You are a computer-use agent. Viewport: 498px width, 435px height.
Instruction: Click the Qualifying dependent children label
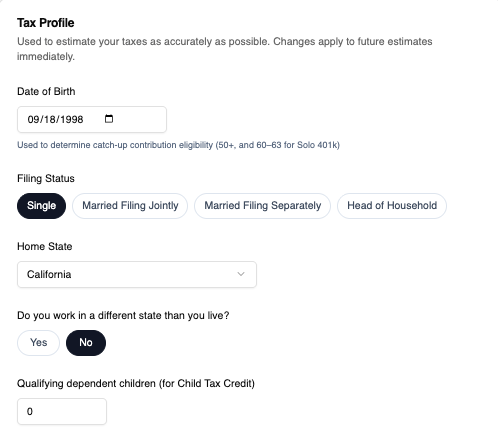(x=136, y=383)
